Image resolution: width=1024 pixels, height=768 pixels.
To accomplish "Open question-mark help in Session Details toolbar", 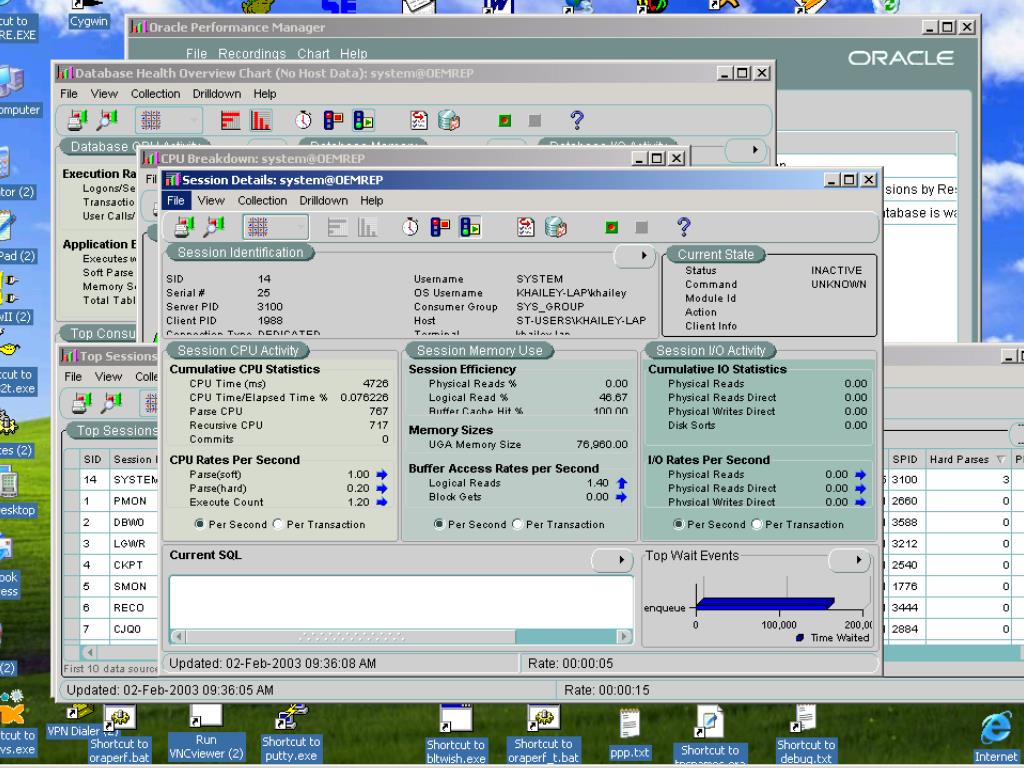I will (684, 227).
